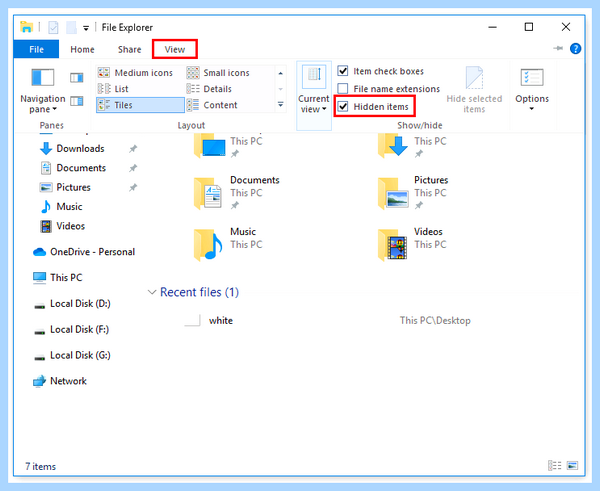The image size is (600, 491).
Task: Unpin Pictures using its sidebar pin icon
Action: (133, 187)
